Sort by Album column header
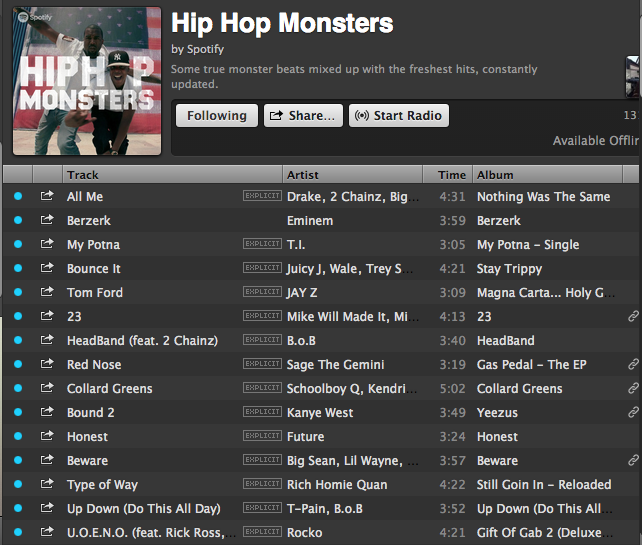The width and height of the screenshot is (642, 545). tap(547, 175)
